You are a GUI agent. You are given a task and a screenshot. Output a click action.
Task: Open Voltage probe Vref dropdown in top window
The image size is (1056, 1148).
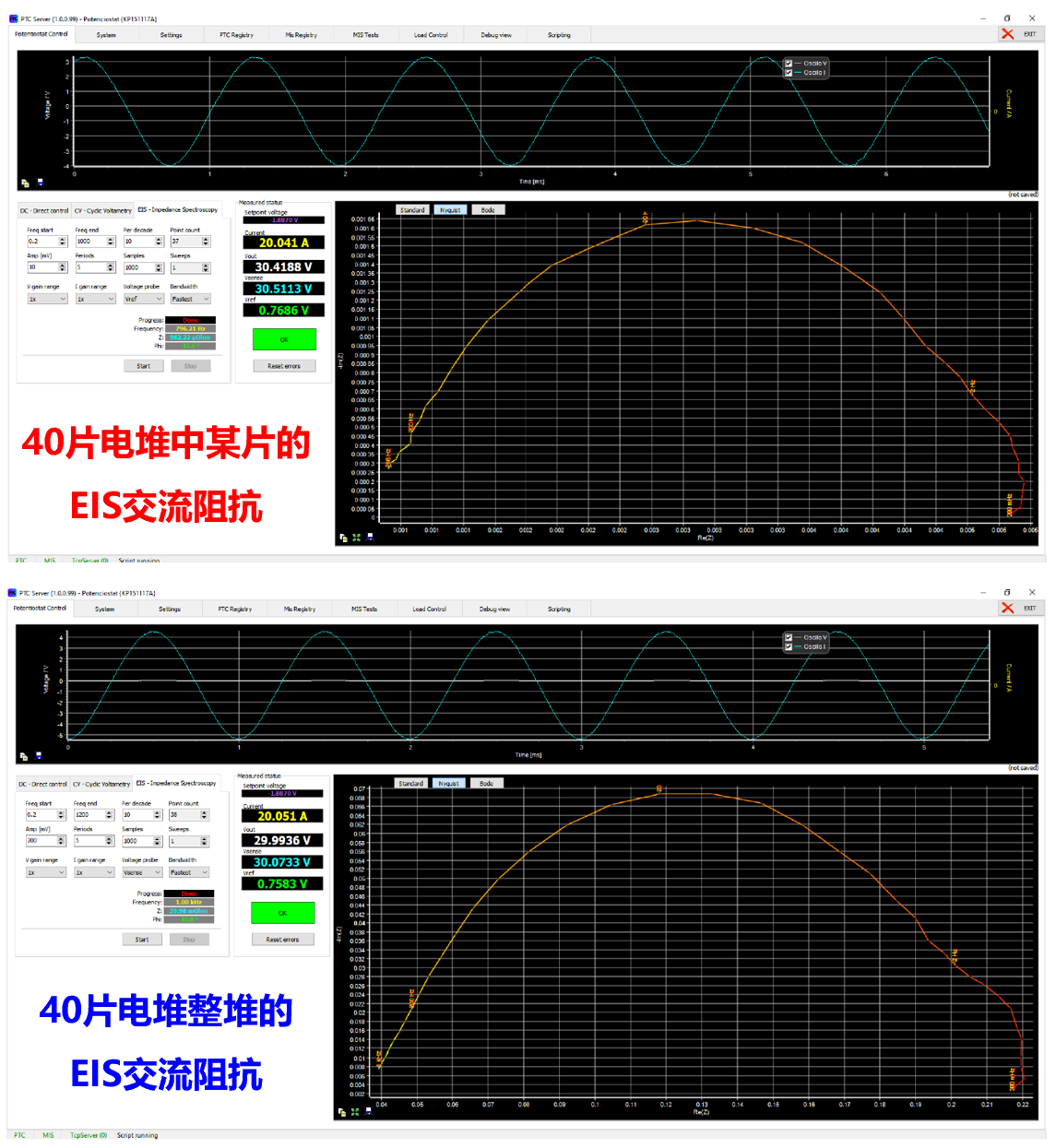(143, 299)
